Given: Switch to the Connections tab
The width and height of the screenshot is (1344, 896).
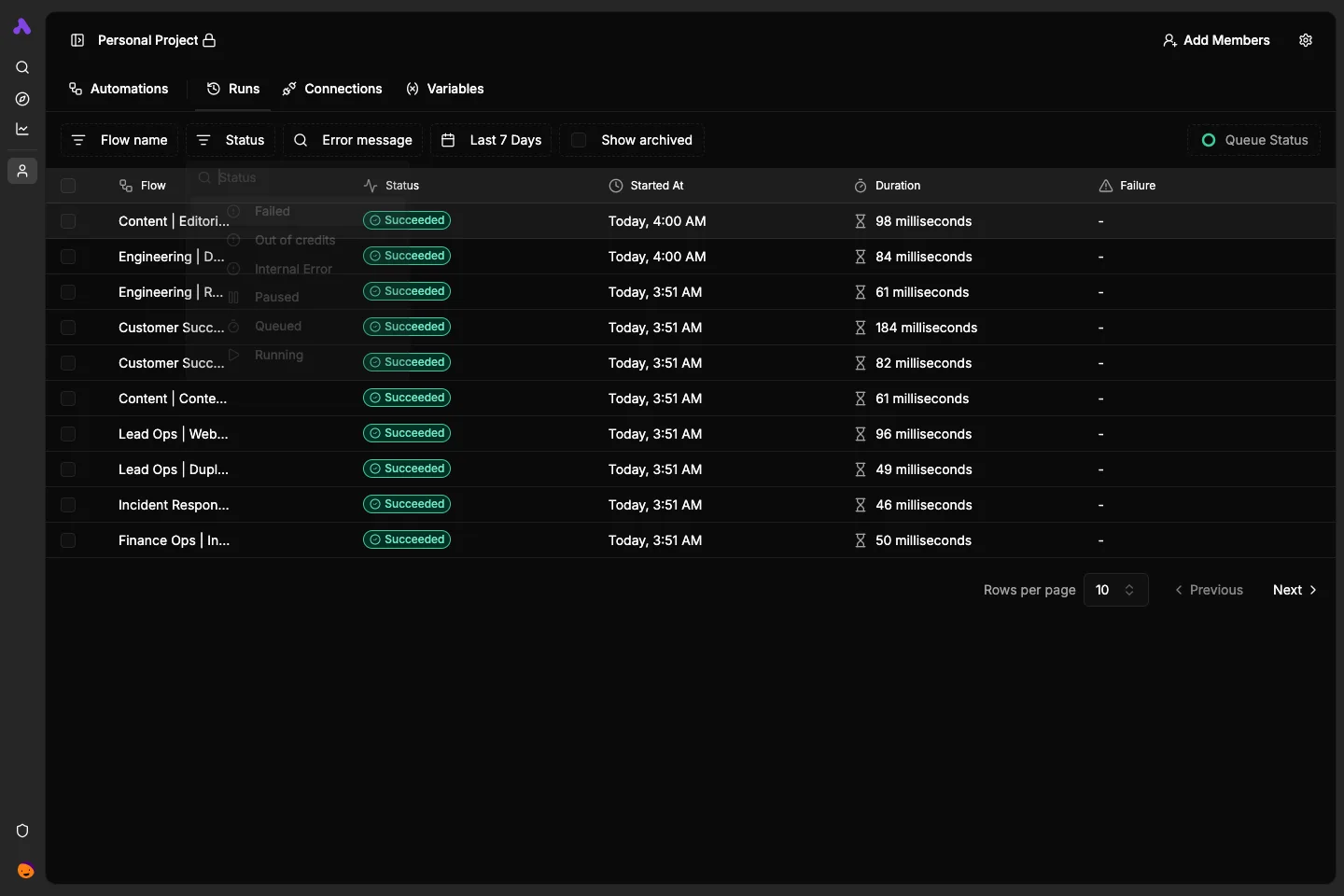Looking at the screenshot, I should click(x=332, y=89).
